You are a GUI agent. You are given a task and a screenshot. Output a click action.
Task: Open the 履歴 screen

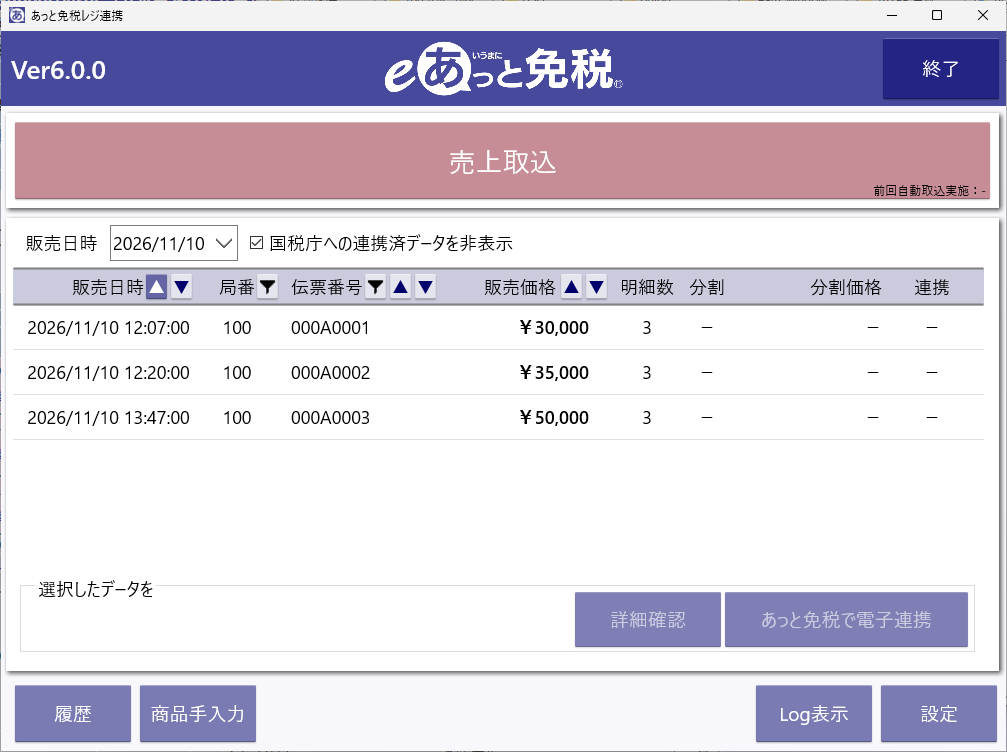click(x=73, y=713)
